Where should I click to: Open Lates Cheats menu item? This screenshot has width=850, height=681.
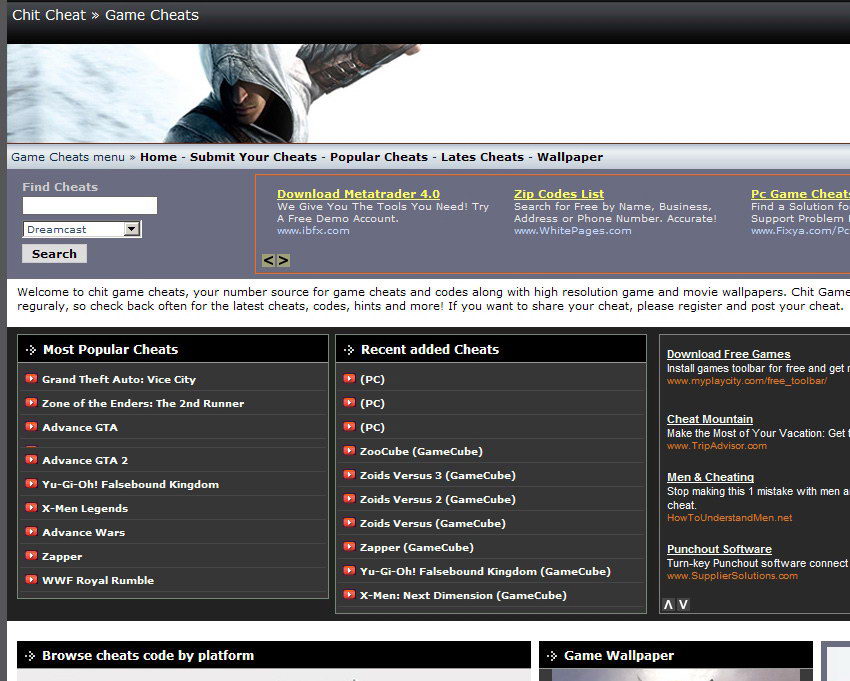(x=482, y=157)
